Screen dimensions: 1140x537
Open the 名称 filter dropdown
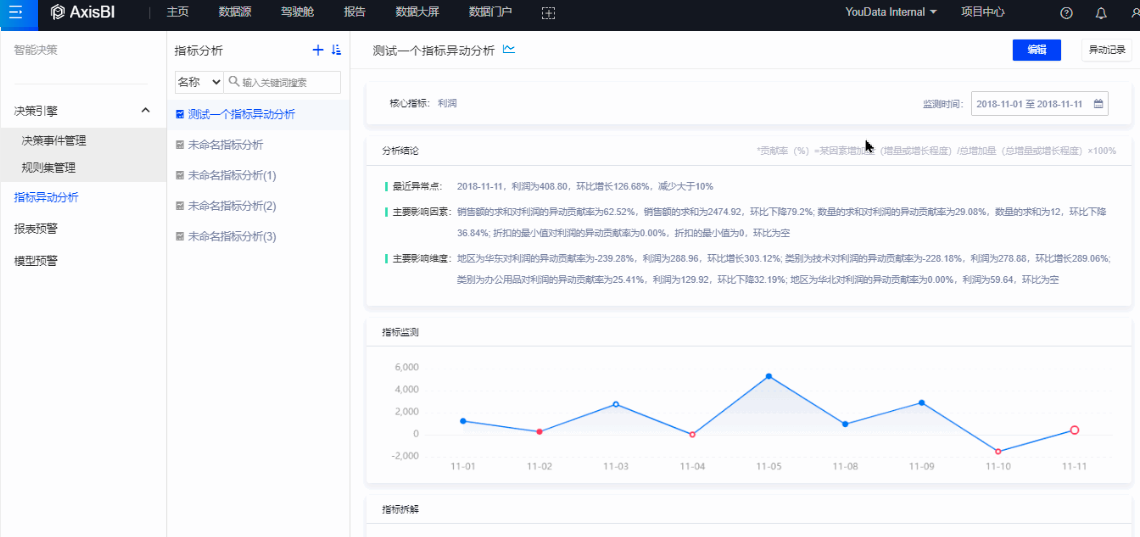198,82
